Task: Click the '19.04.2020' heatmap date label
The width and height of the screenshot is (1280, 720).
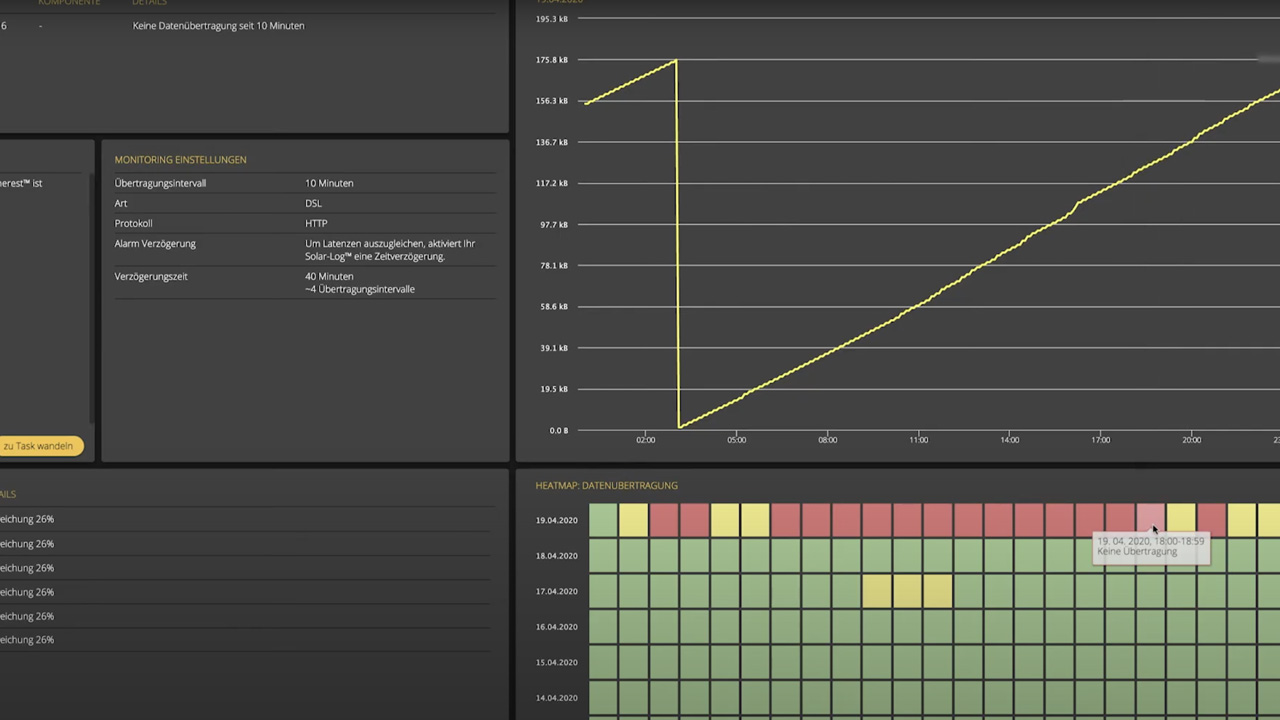Action: tap(556, 520)
